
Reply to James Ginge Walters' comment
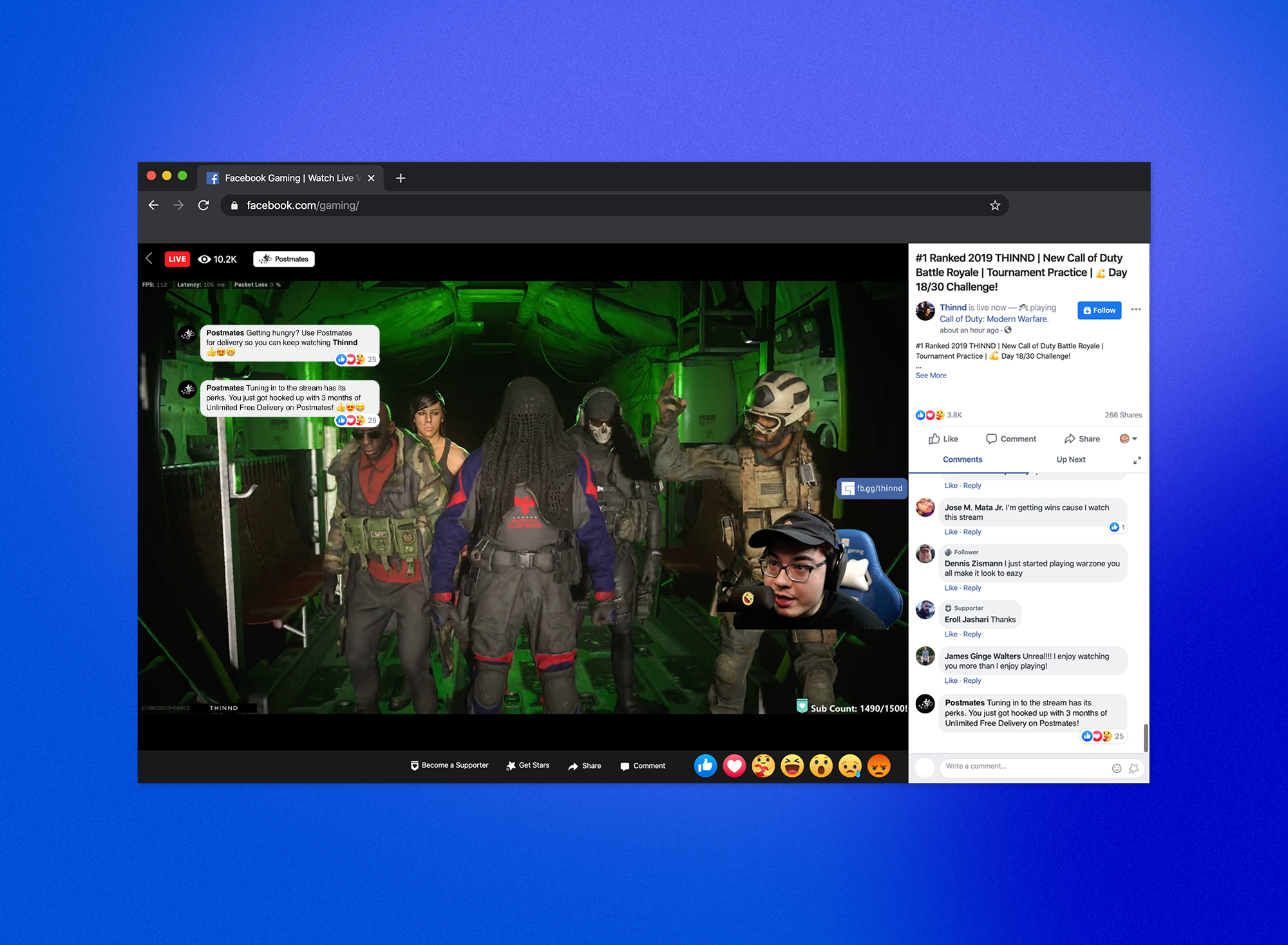pyautogui.click(x=972, y=680)
